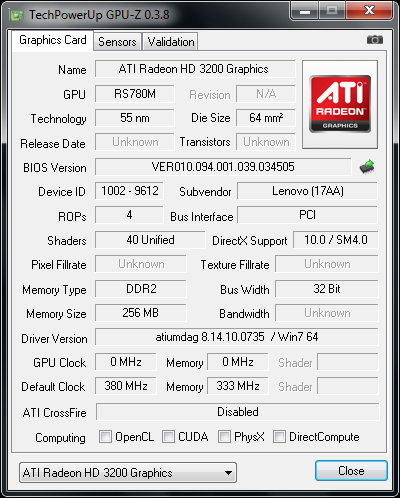Minimize the GPU-Z window

305,12
